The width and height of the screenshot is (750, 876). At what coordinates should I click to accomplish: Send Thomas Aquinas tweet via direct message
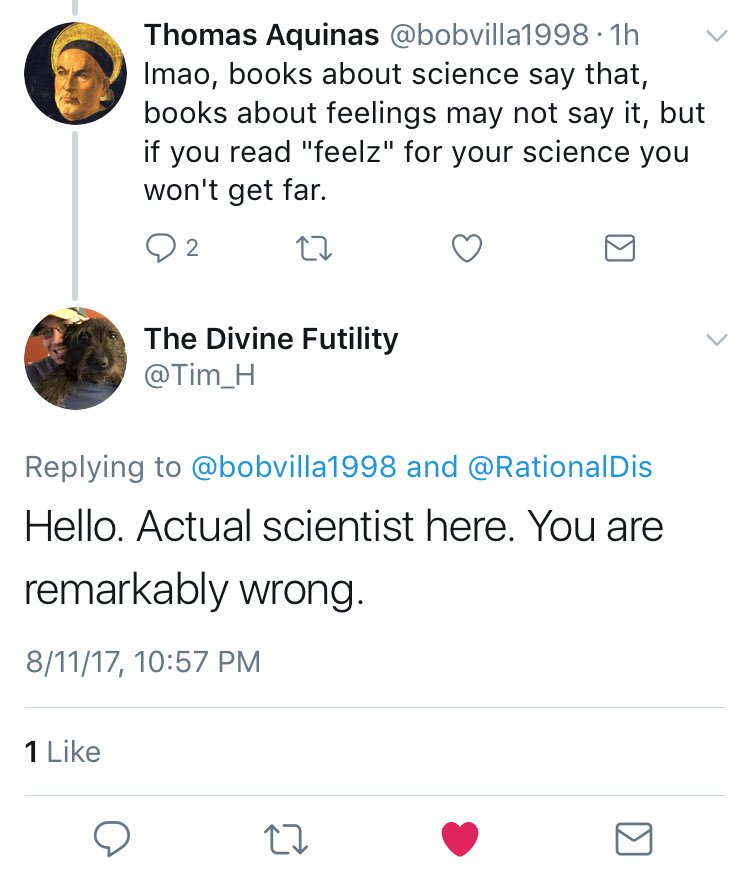(620, 248)
